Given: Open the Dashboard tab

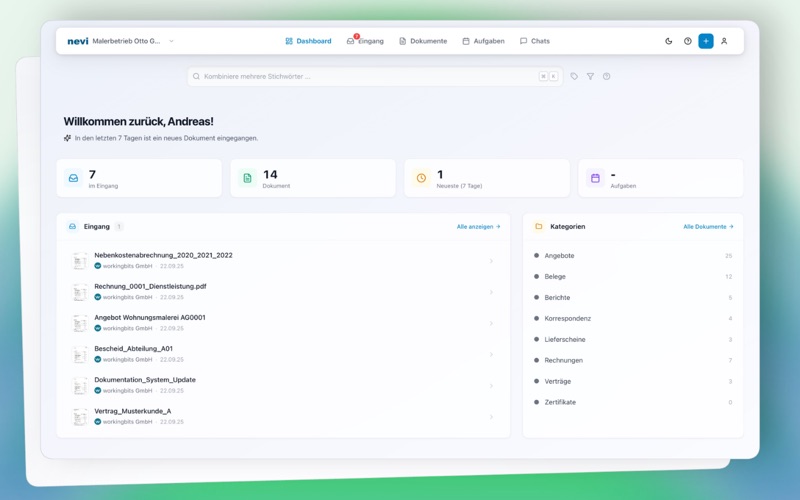Looking at the screenshot, I should coord(308,41).
